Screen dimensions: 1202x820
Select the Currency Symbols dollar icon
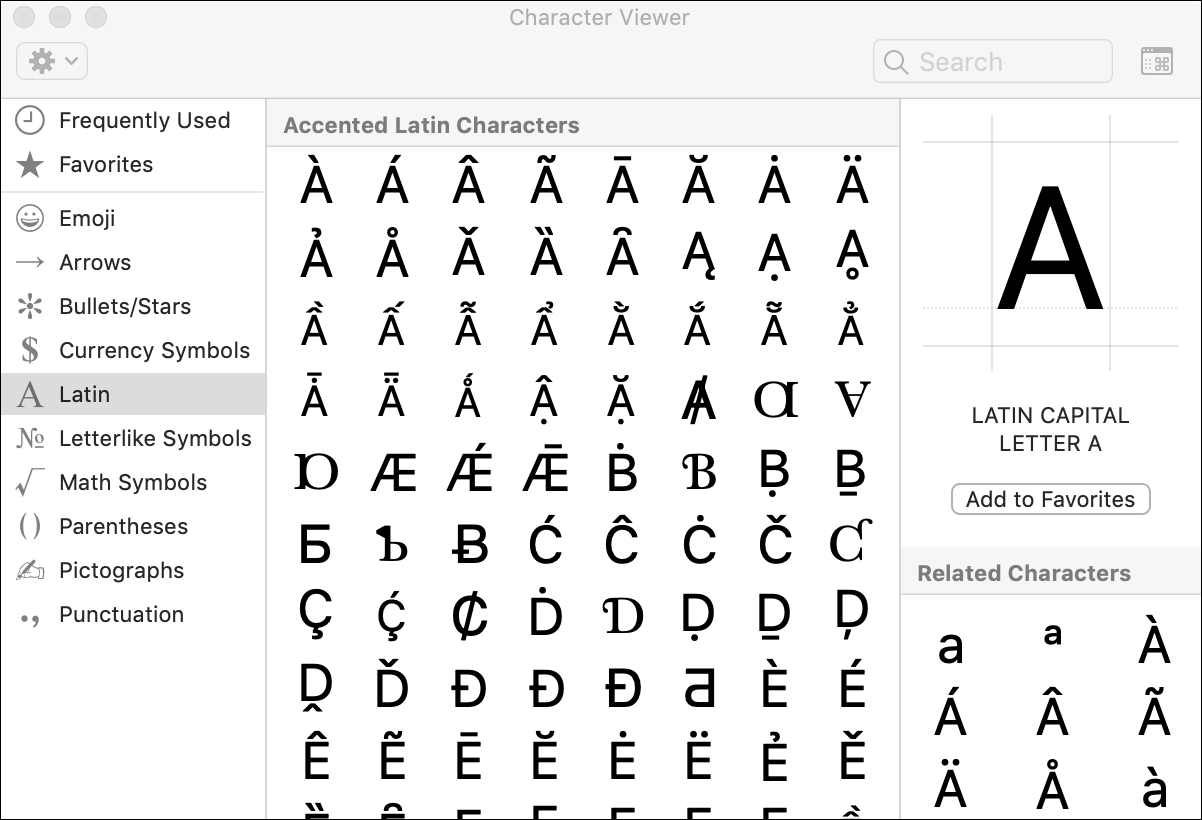pyautogui.click(x=31, y=351)
